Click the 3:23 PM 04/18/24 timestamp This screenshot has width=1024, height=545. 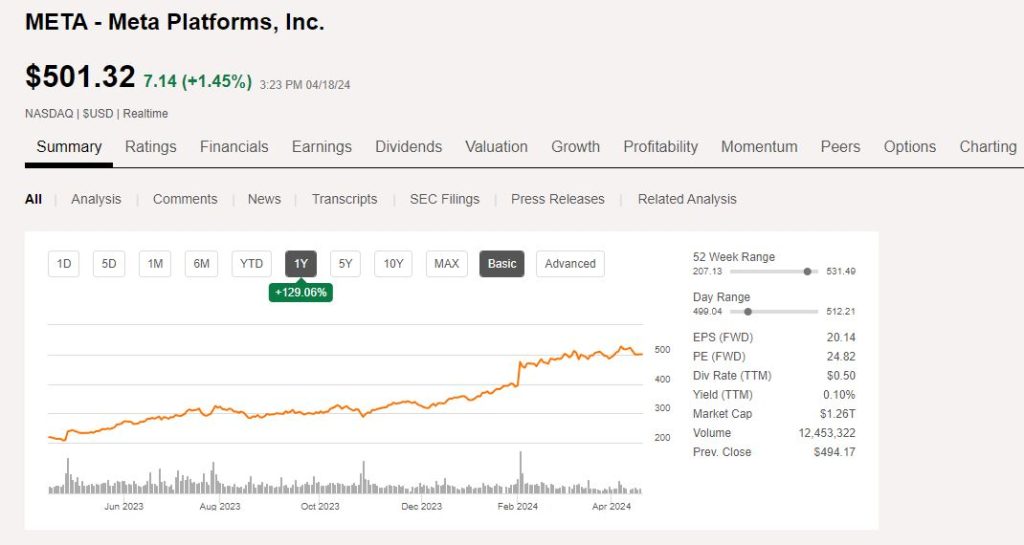point(305,85)
